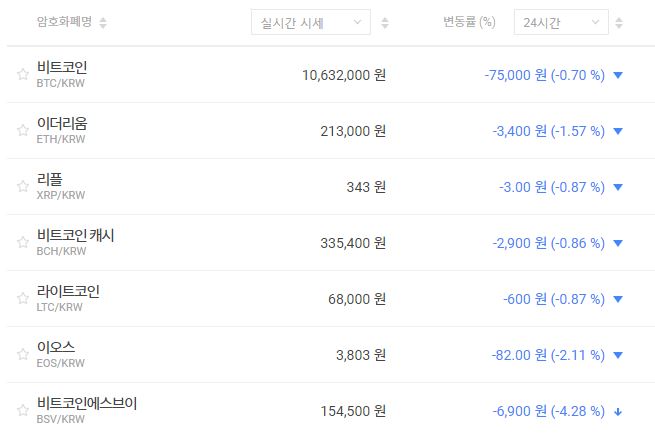Viewport: 655px width, 436px height.
Task: Click down triangle beside EOS's -2.11 %
Action: 618,355
